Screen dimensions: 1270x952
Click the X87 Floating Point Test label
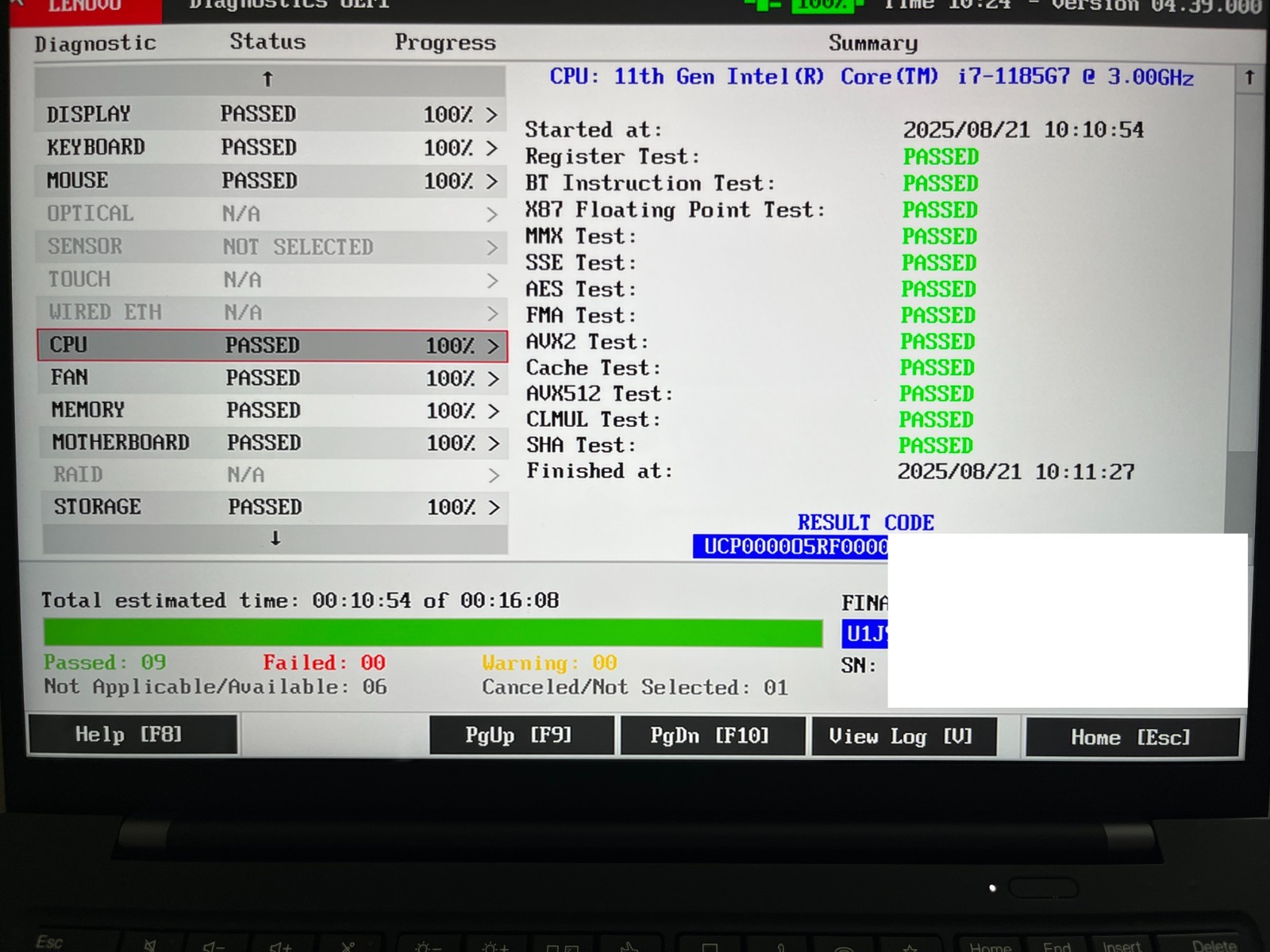pos(675,210)
